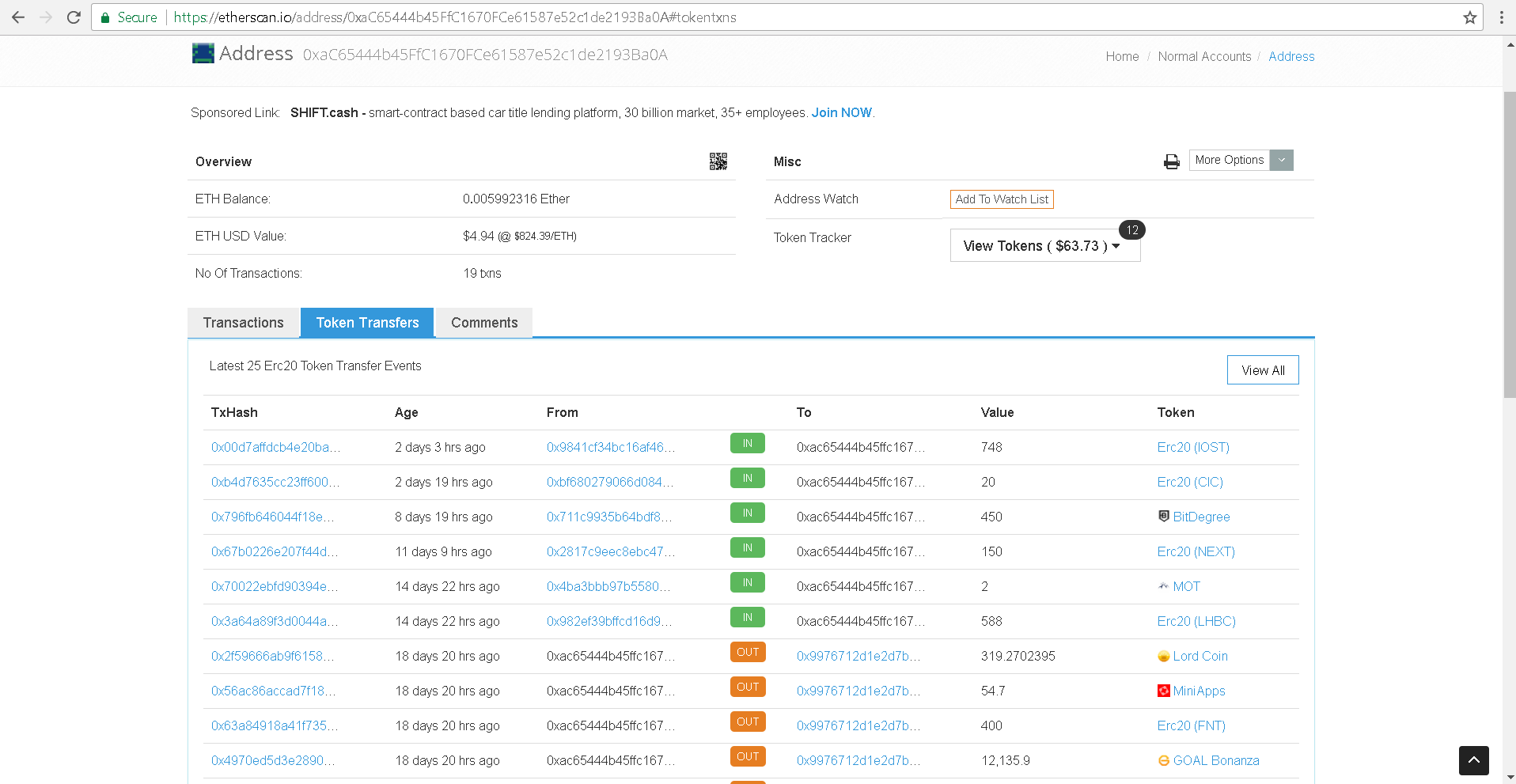Viewport: 1516px width, 784px height.
Task: Show the address QR code icon
Action: click(718, 161)
